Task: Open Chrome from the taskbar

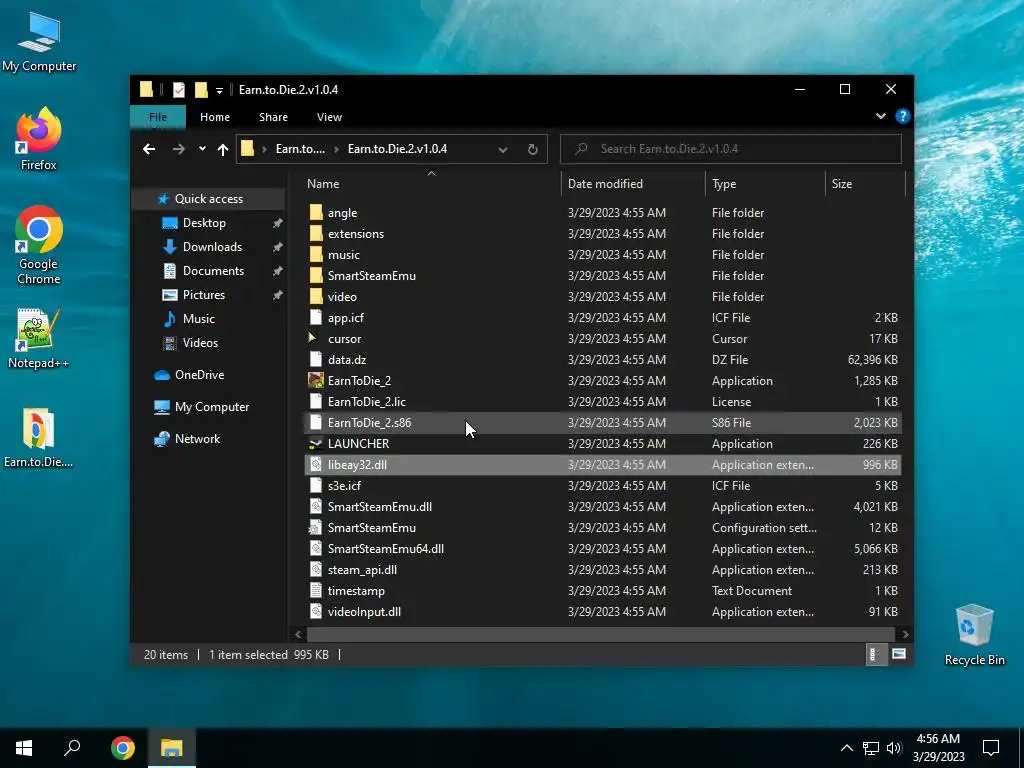Action: coord(123,748)
